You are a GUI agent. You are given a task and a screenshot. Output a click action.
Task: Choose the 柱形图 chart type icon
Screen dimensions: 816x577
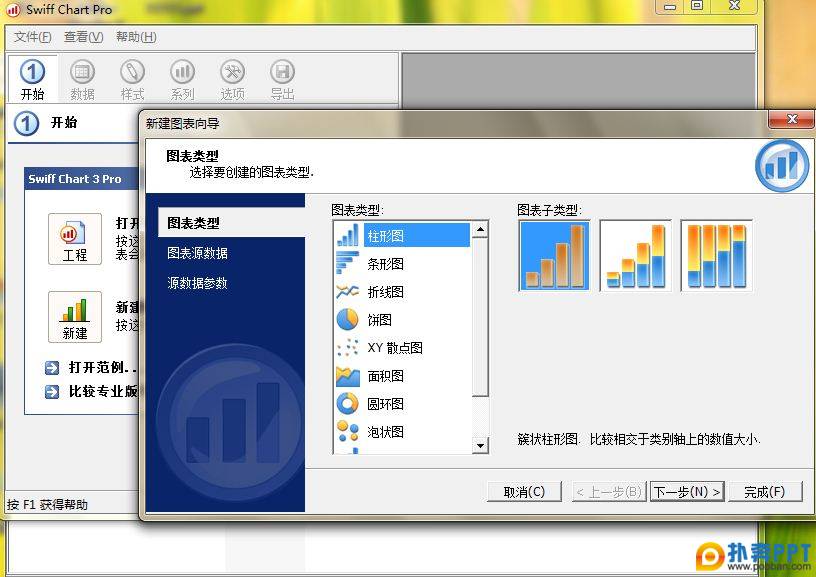[348, 235]
